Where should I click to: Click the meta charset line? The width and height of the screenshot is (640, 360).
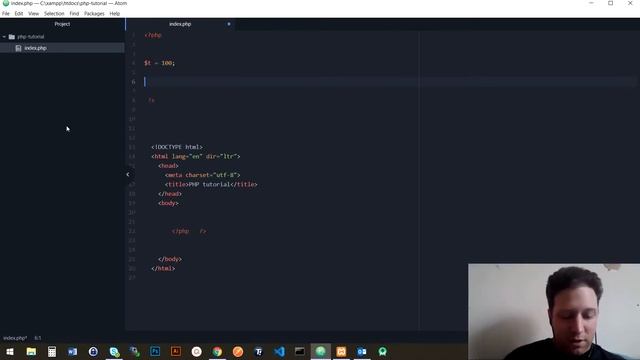click(x=203, y=175)
